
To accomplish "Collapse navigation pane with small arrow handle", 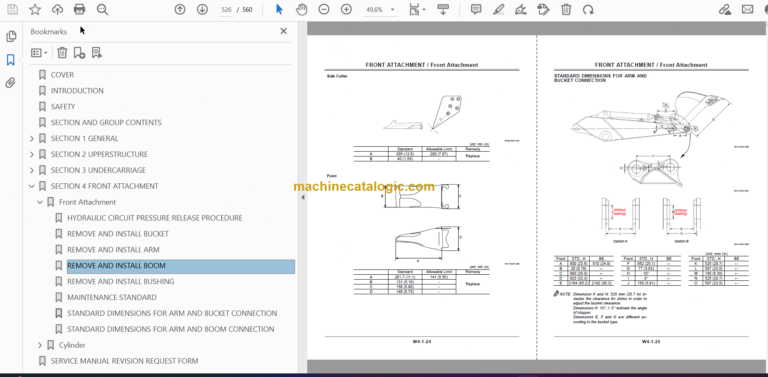I will click(x=302, y=197).
